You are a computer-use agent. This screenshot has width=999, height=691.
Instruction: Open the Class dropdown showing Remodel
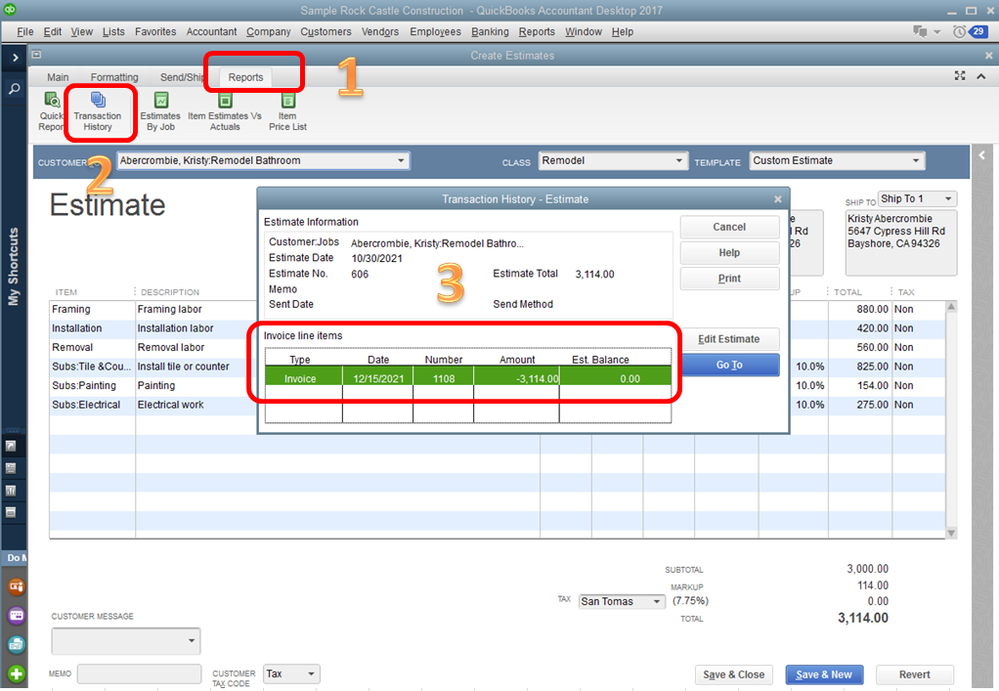[679, 160]
